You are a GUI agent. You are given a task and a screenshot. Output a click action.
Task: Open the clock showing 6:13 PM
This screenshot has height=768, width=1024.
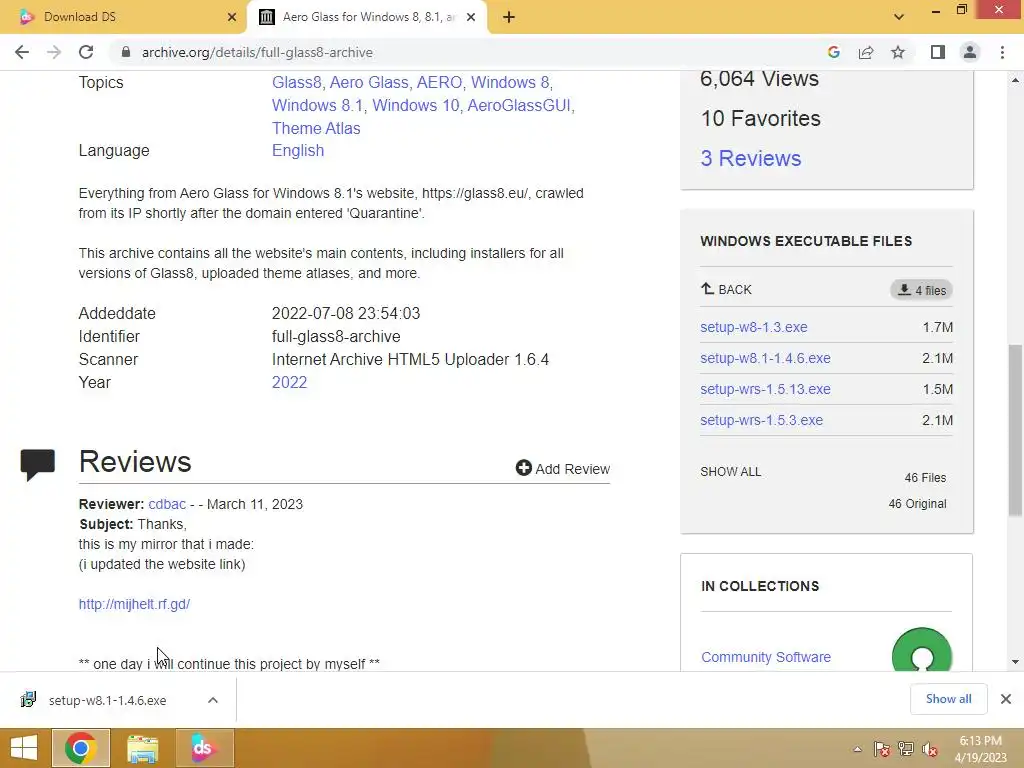pos(981,748)
